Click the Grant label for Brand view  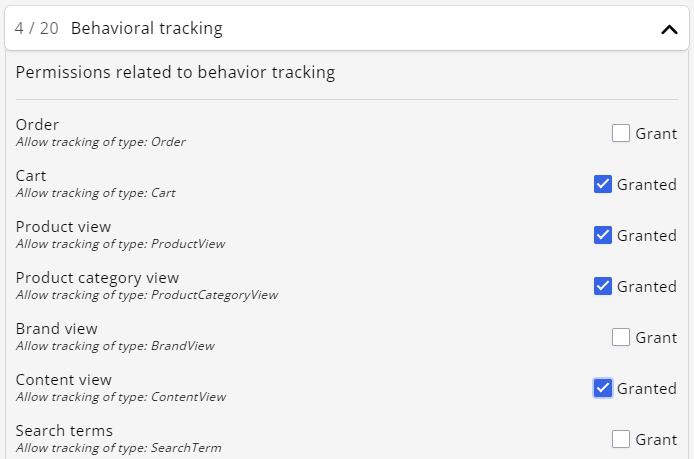(x=656, y=337)
